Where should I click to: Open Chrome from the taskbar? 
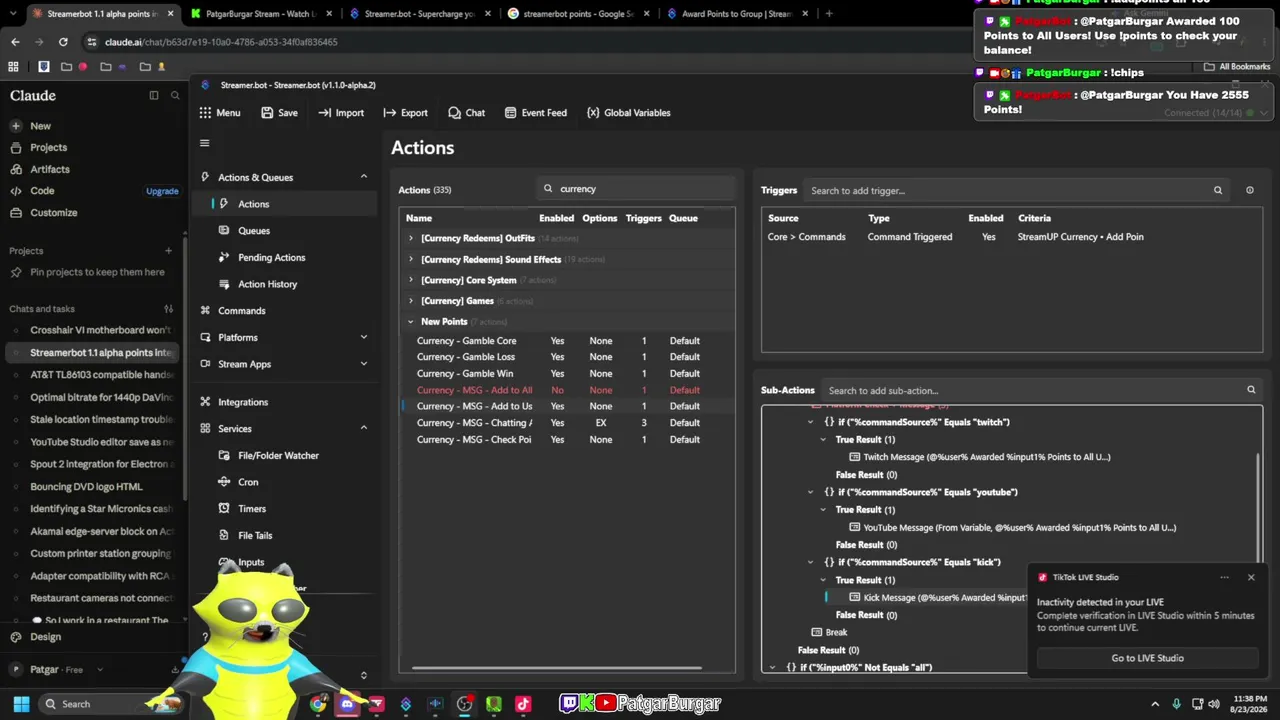318,704
